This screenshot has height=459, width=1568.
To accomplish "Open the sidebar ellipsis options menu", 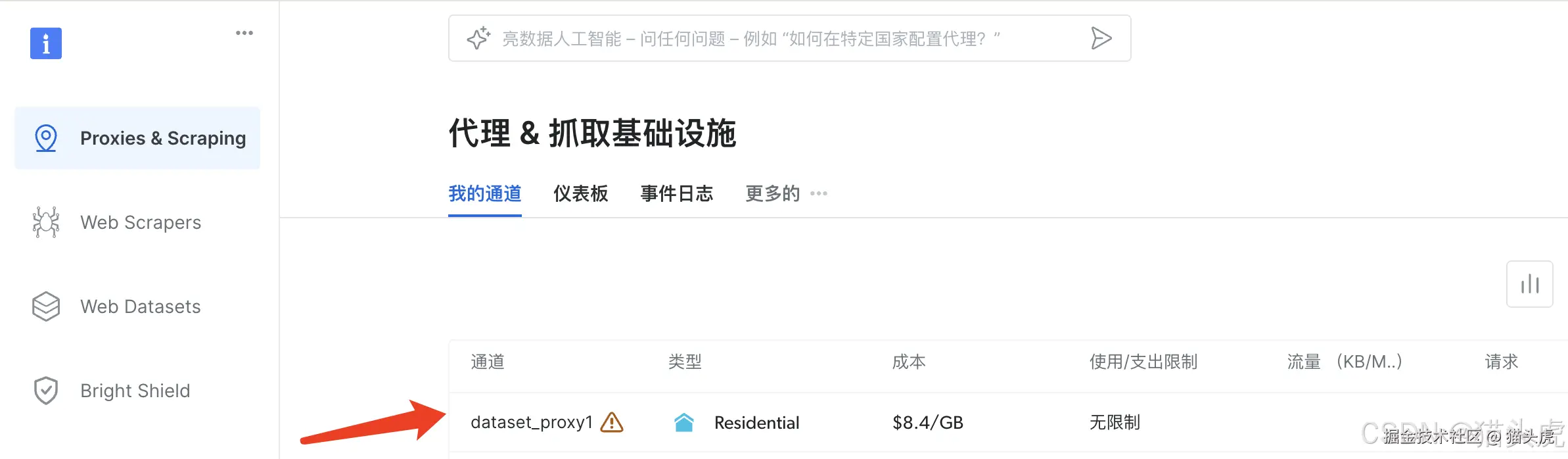I will pos(244,32).
